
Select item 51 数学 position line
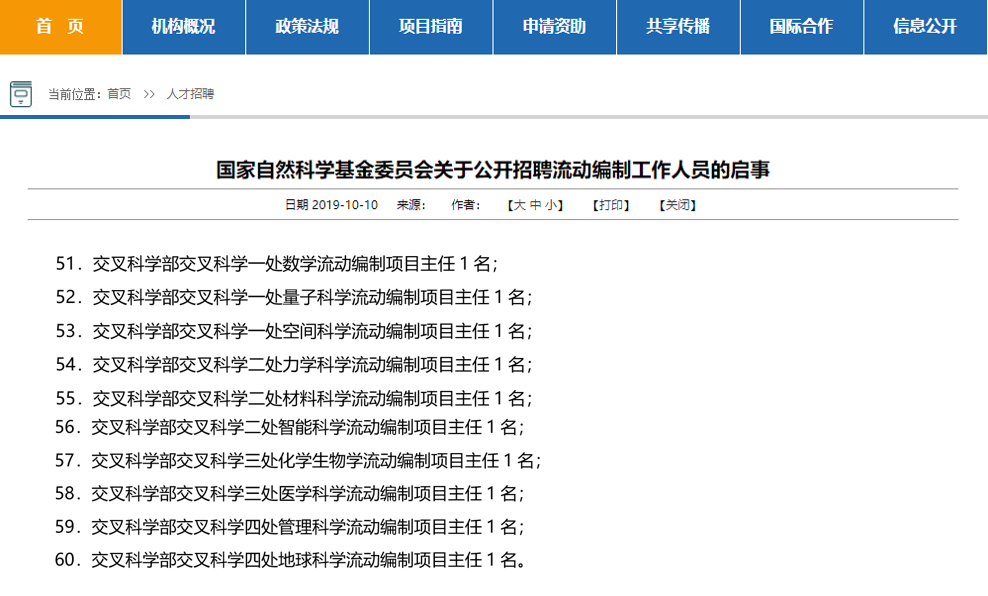pyautogui.click(x=277, y=263)
